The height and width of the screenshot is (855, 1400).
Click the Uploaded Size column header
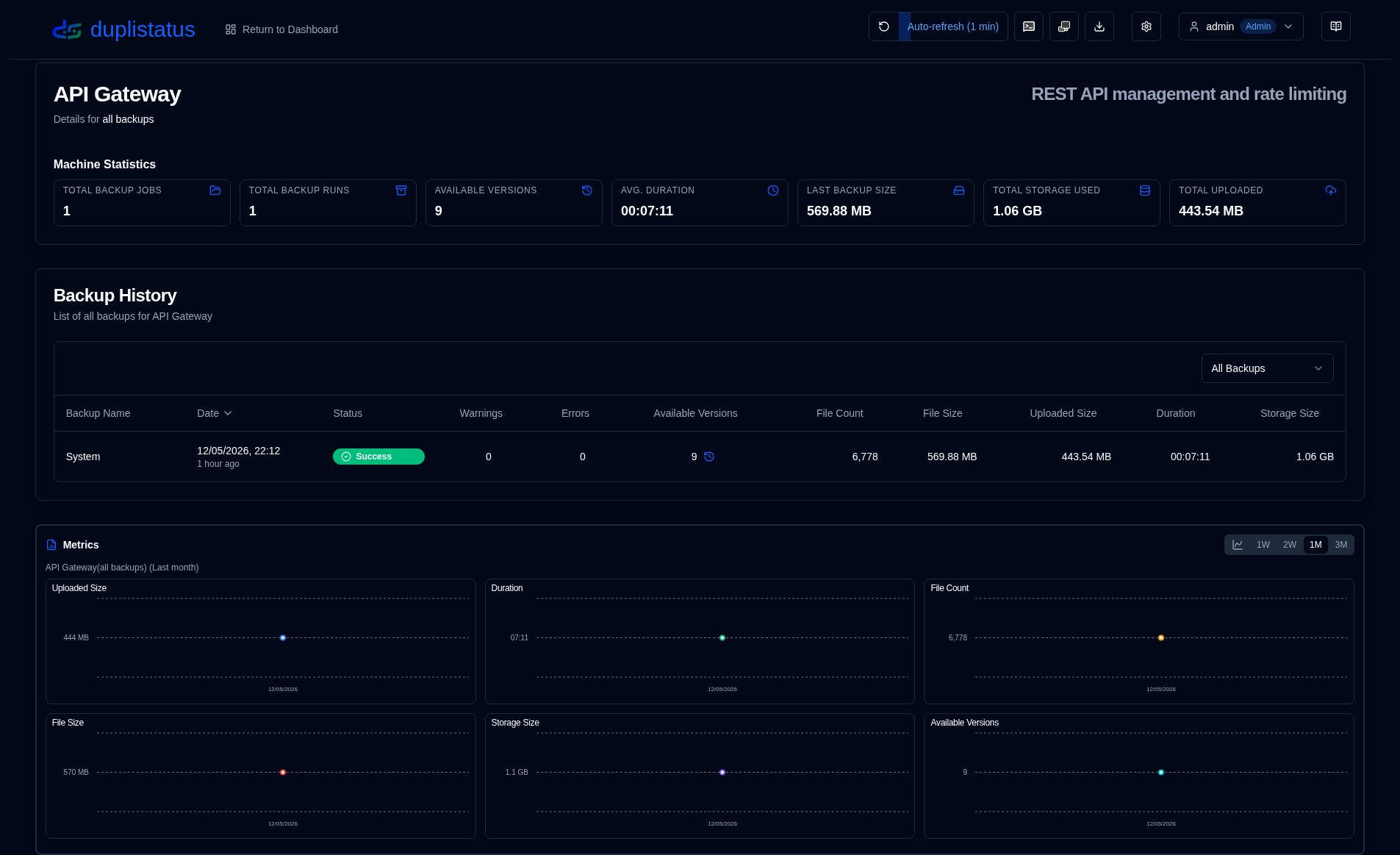pos(1063,413)
